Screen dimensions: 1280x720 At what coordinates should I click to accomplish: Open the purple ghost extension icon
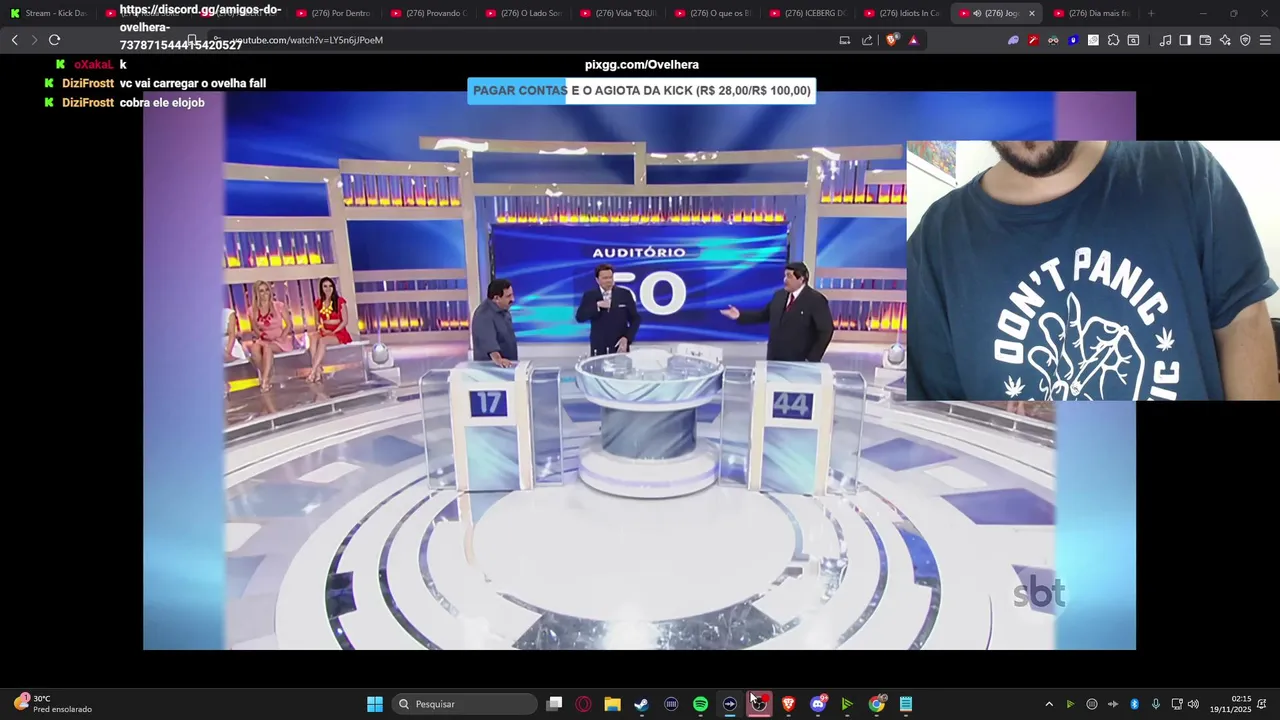pos(1013,40)
